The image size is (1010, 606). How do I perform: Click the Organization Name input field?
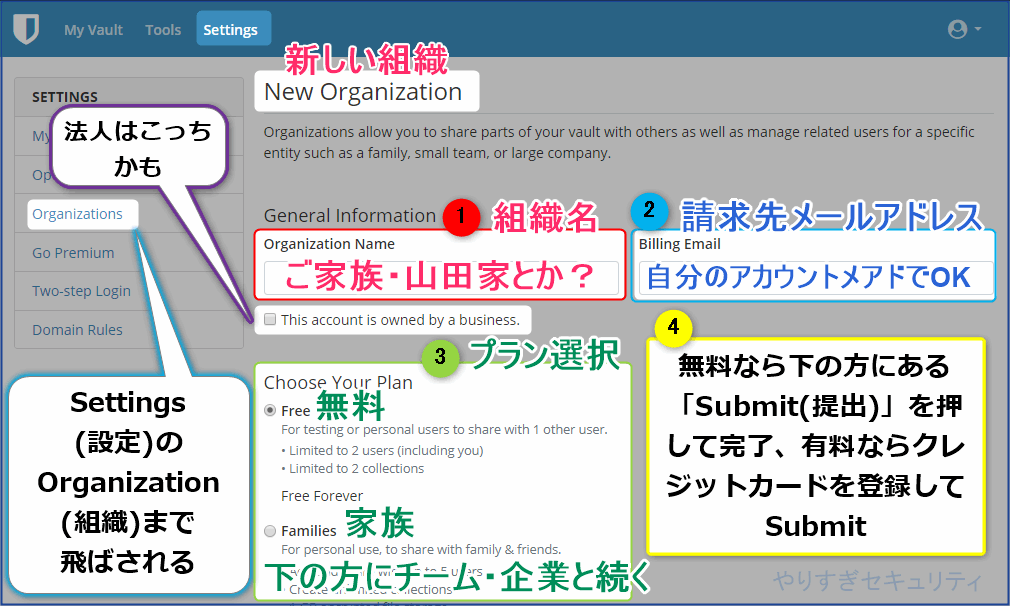click(x=441, y=278)
